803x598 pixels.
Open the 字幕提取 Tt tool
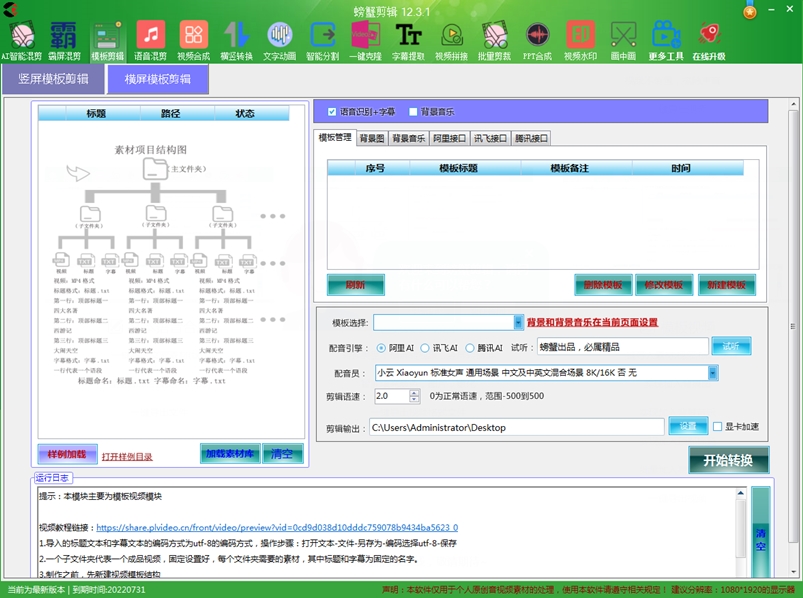(x=408, y=41)
